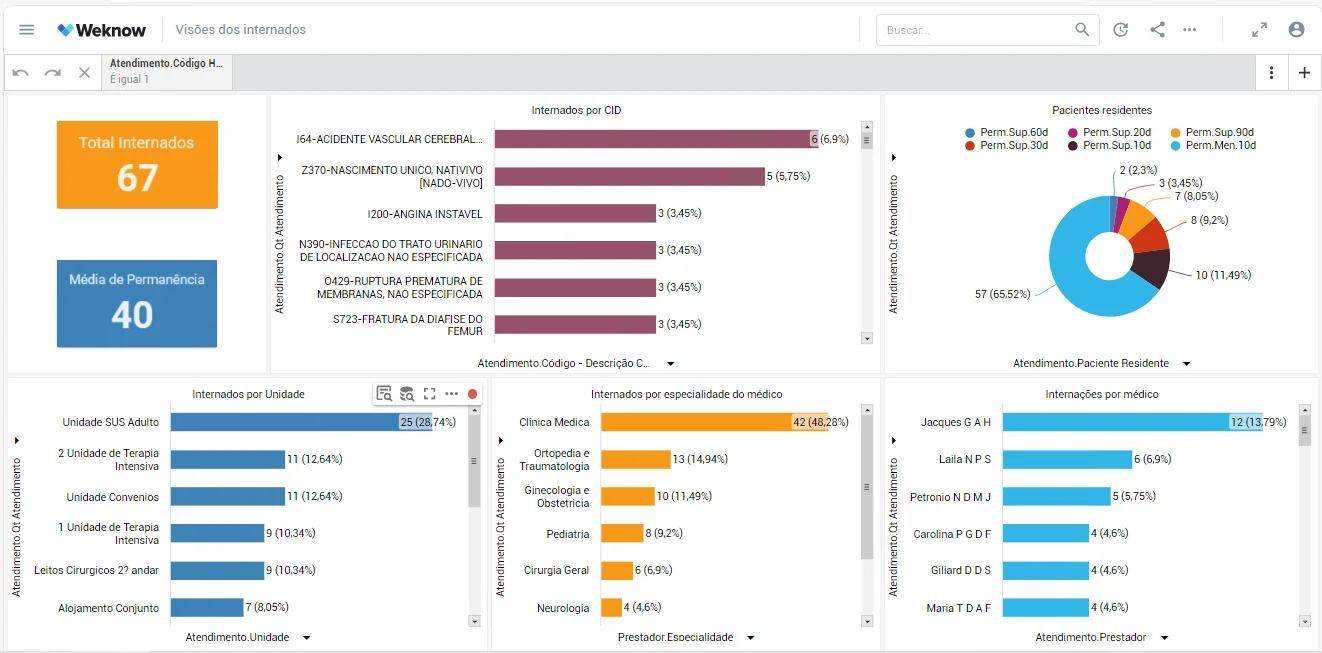Viewport: 1322px width, 653px height.
Task: Click the dark Perm.Sup.10d donut slice
Action: 1153,268
